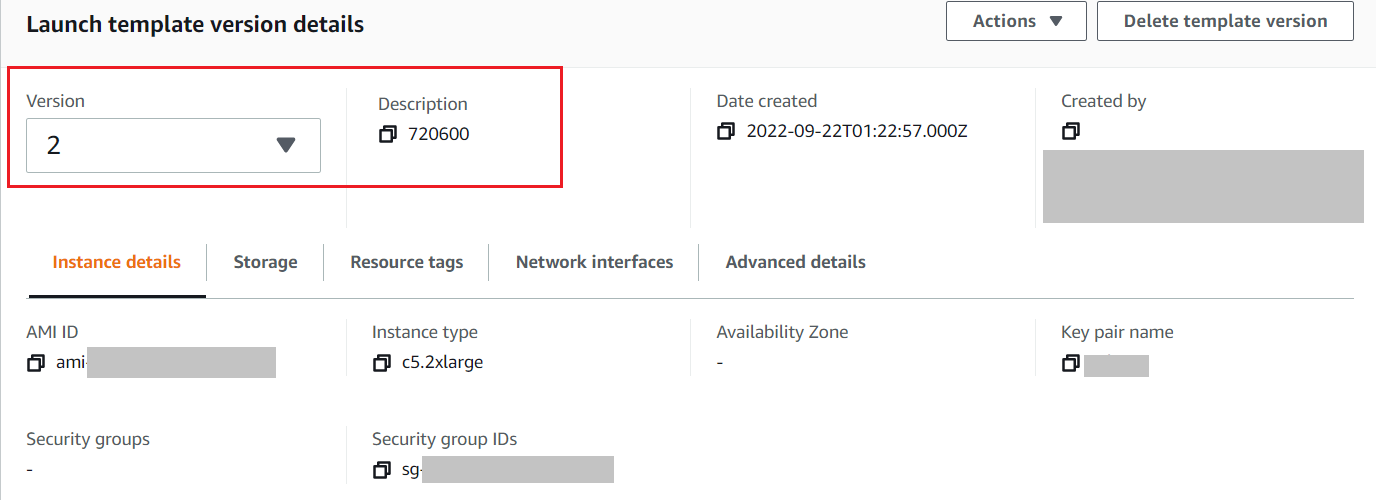The height and width of the screenshot is (500, 1383).
Task: Open the Resource tags tab
Action: point(406,262)
